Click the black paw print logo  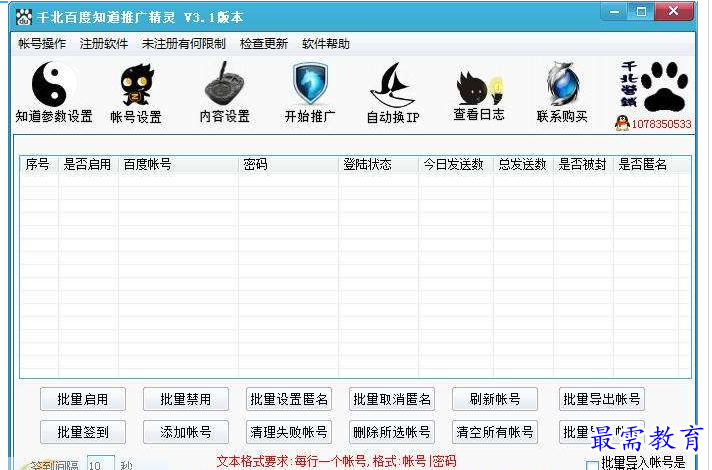point(664,86)
